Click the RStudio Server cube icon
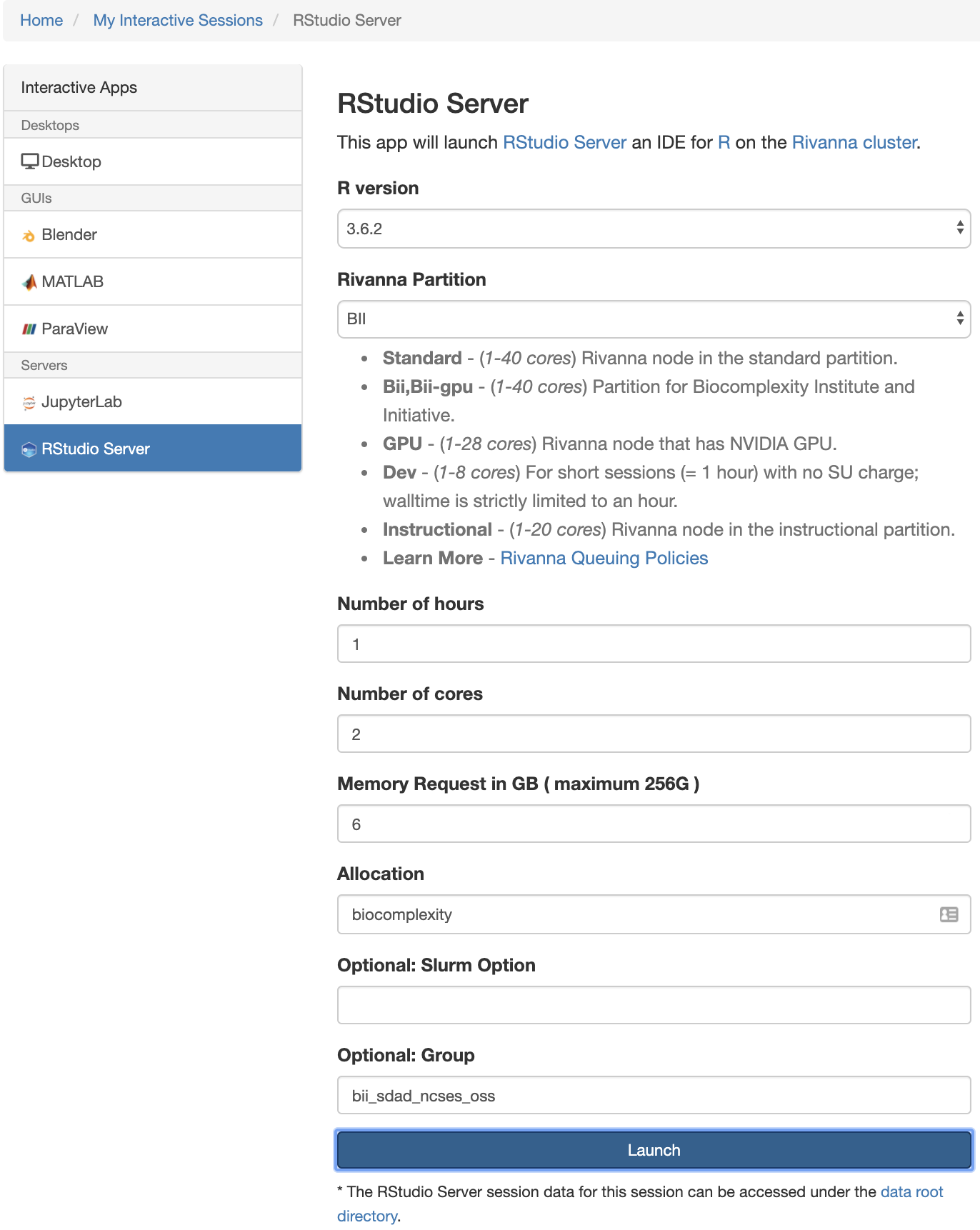Viewport: 980px width, 1230px height. pyautogui.click(x=29, y=449)
